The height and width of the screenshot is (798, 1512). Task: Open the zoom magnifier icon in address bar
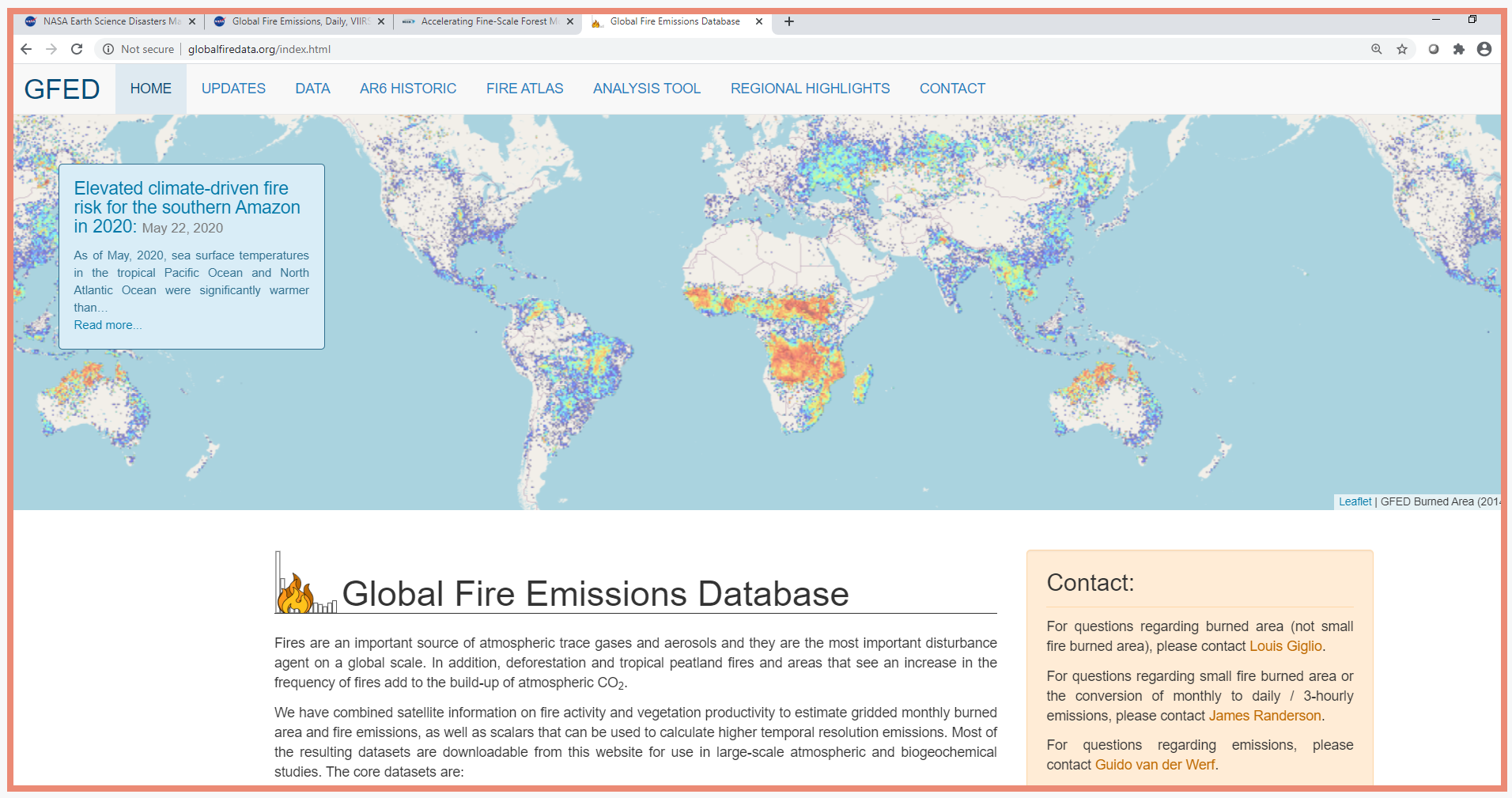click(1377, 49)
